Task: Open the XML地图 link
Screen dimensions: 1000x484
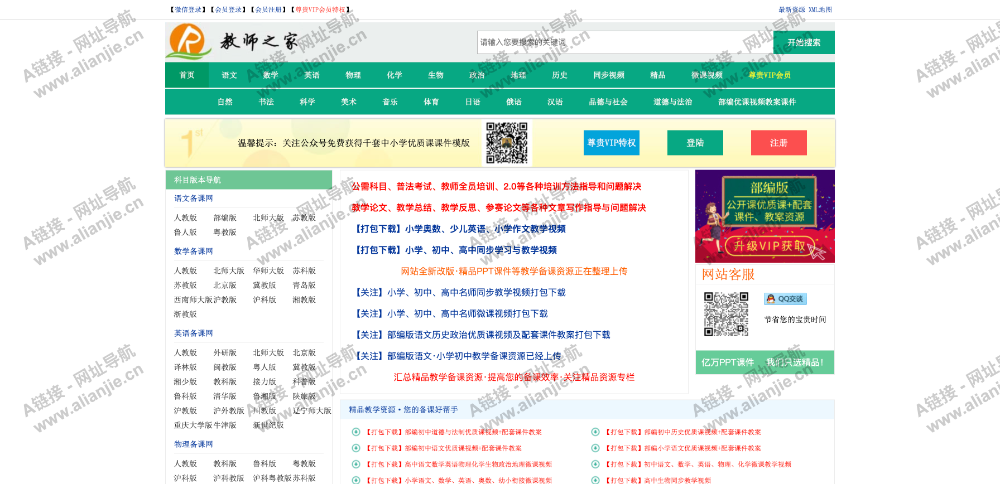Action: click(820, 10)
